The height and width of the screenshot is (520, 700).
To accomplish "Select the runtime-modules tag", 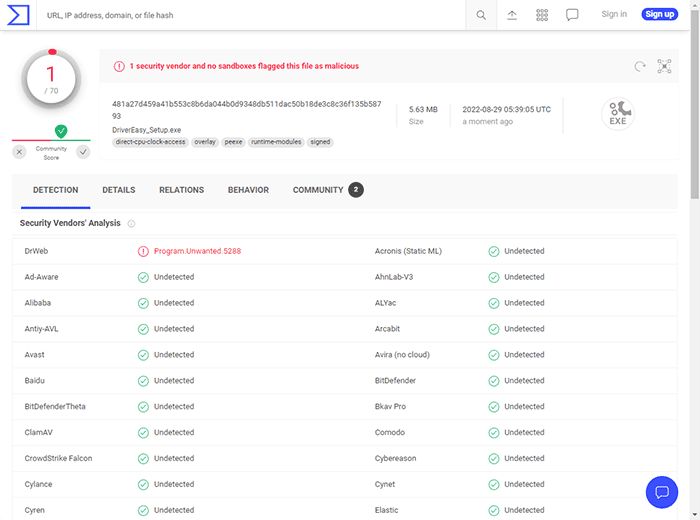I will (276, 142).
